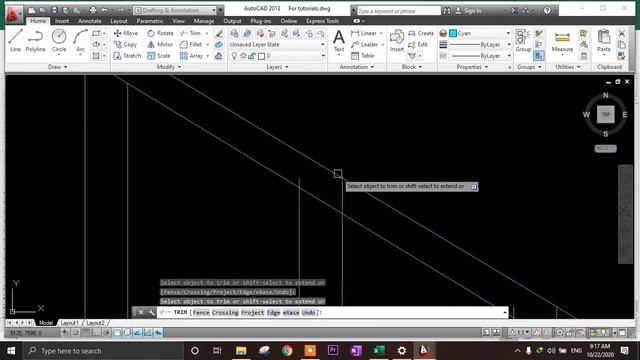The height and width of the screenshot is (360, 640).
Task: Expand the Draw panel
Action: (x=57, y=67)
